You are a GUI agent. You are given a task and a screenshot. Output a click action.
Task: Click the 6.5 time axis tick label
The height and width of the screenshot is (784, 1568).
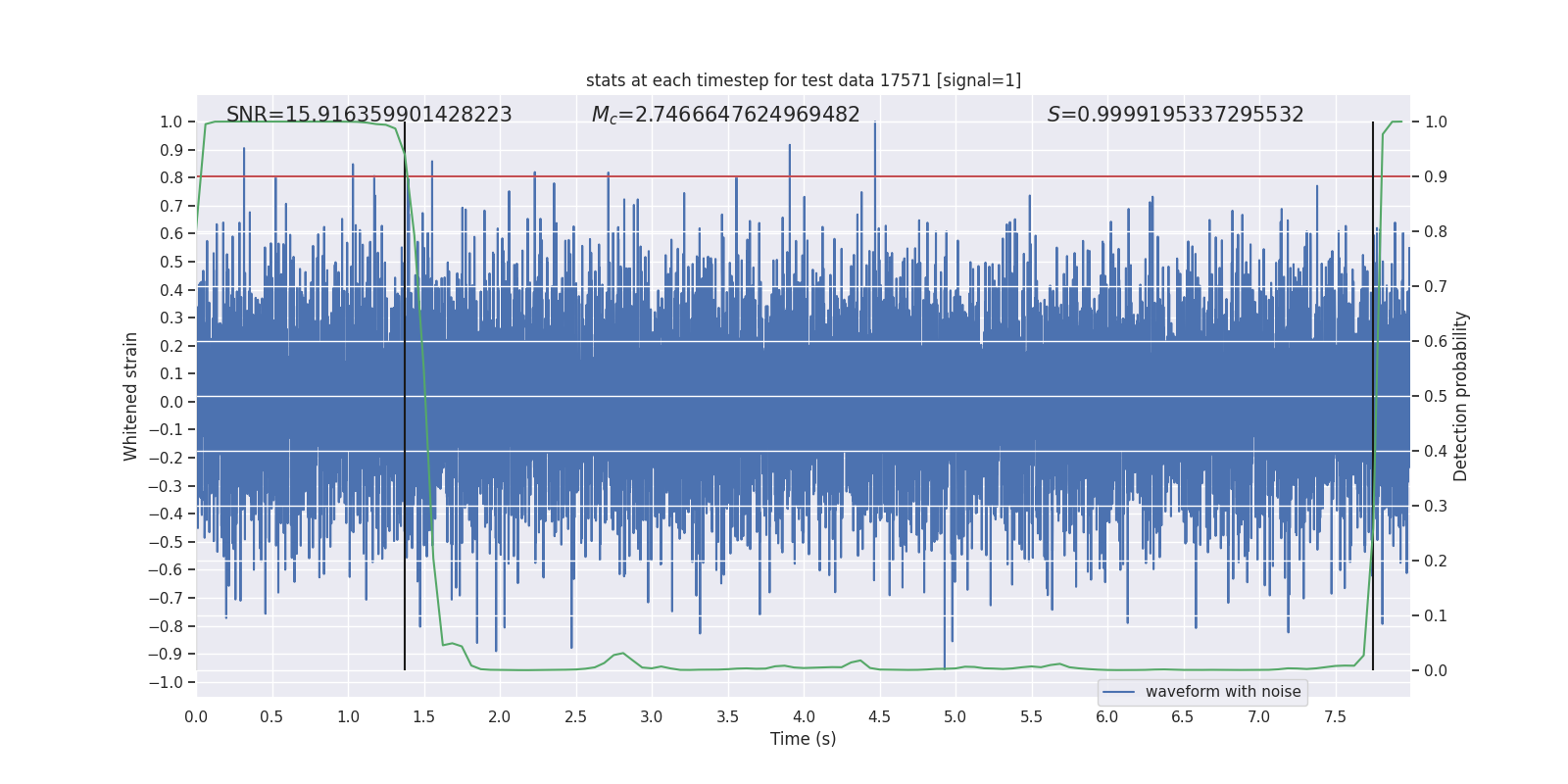click(1183, 716)
